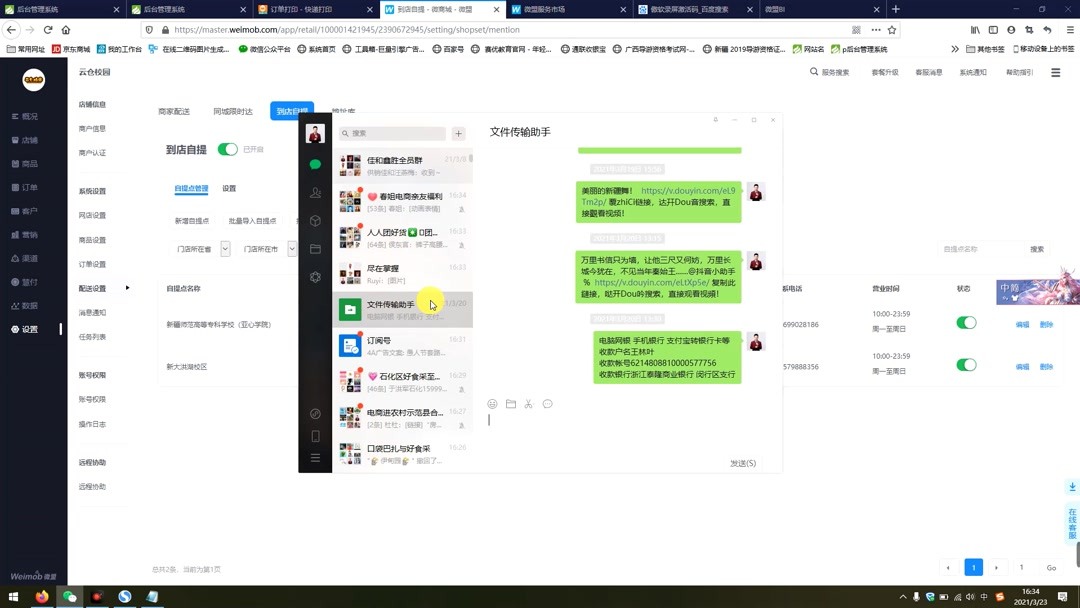Open the chat history bubble icon near the input
Image resolution: width=1080 pixels, height=608 pixels.
(547, 404)
